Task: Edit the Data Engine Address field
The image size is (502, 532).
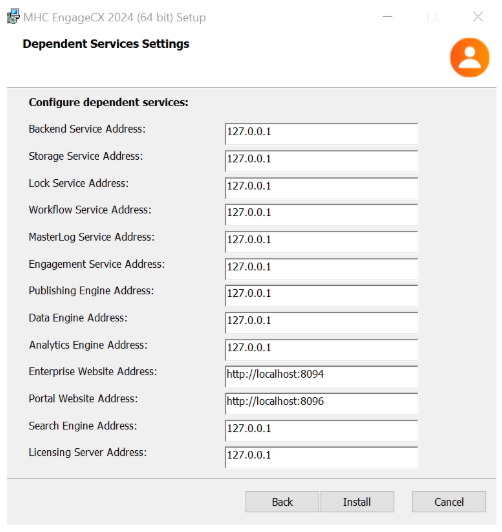Action: [x=321, y=323]
